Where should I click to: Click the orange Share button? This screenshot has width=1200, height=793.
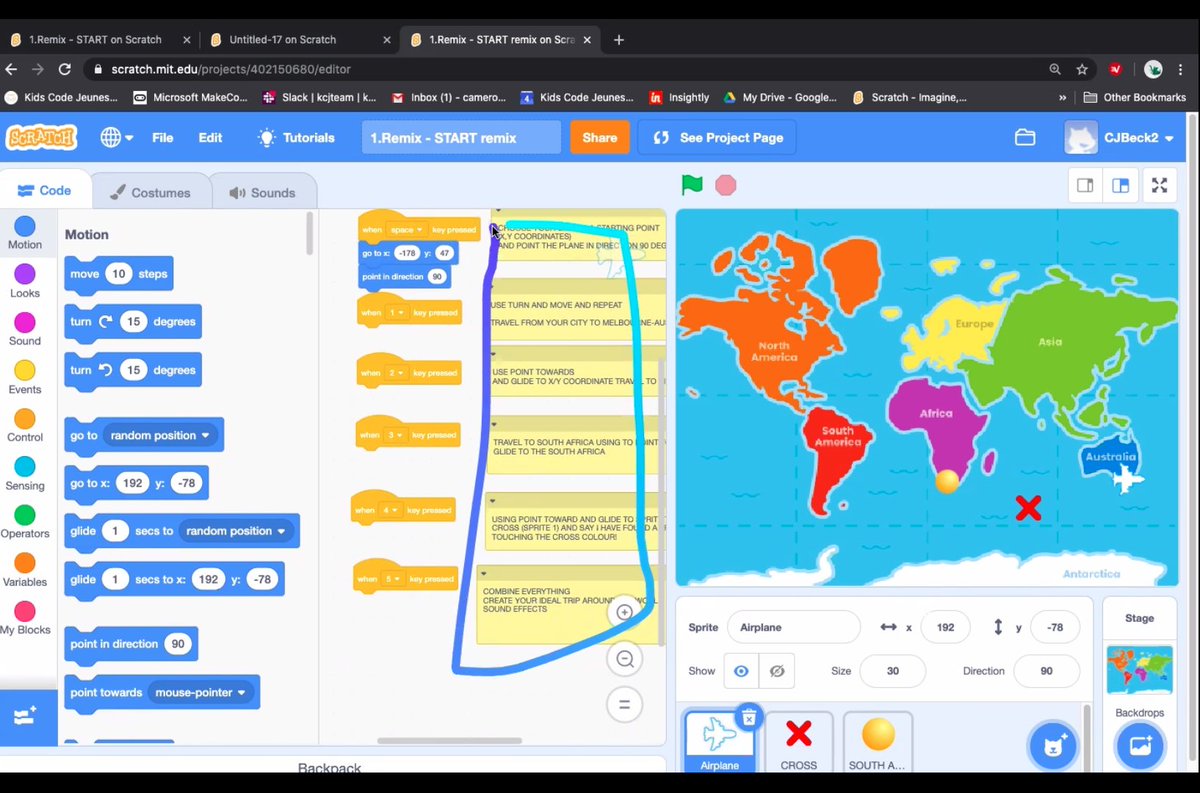pyautogui.click(x=599, y=137)
